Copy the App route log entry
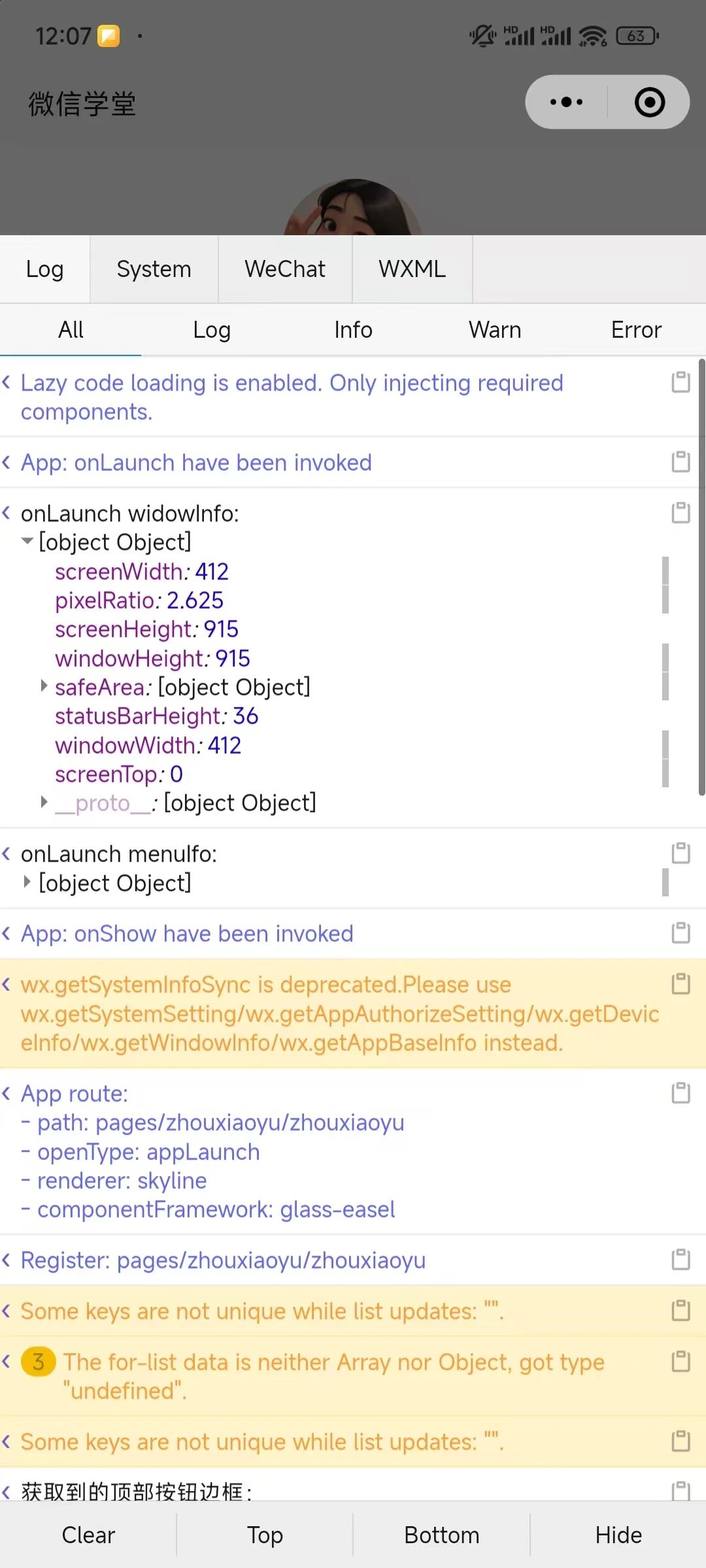 coord(681,1093)
